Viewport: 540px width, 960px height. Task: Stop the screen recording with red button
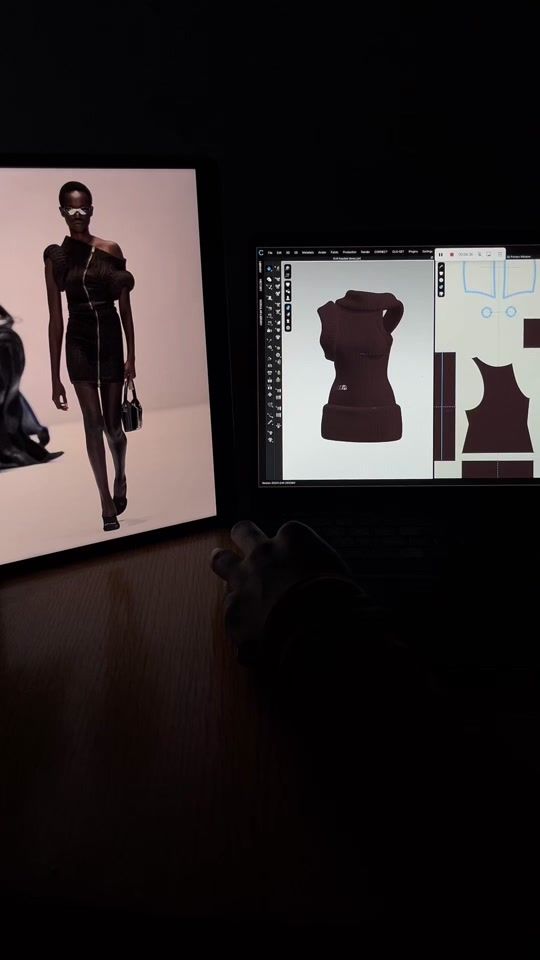click(452, 254)
